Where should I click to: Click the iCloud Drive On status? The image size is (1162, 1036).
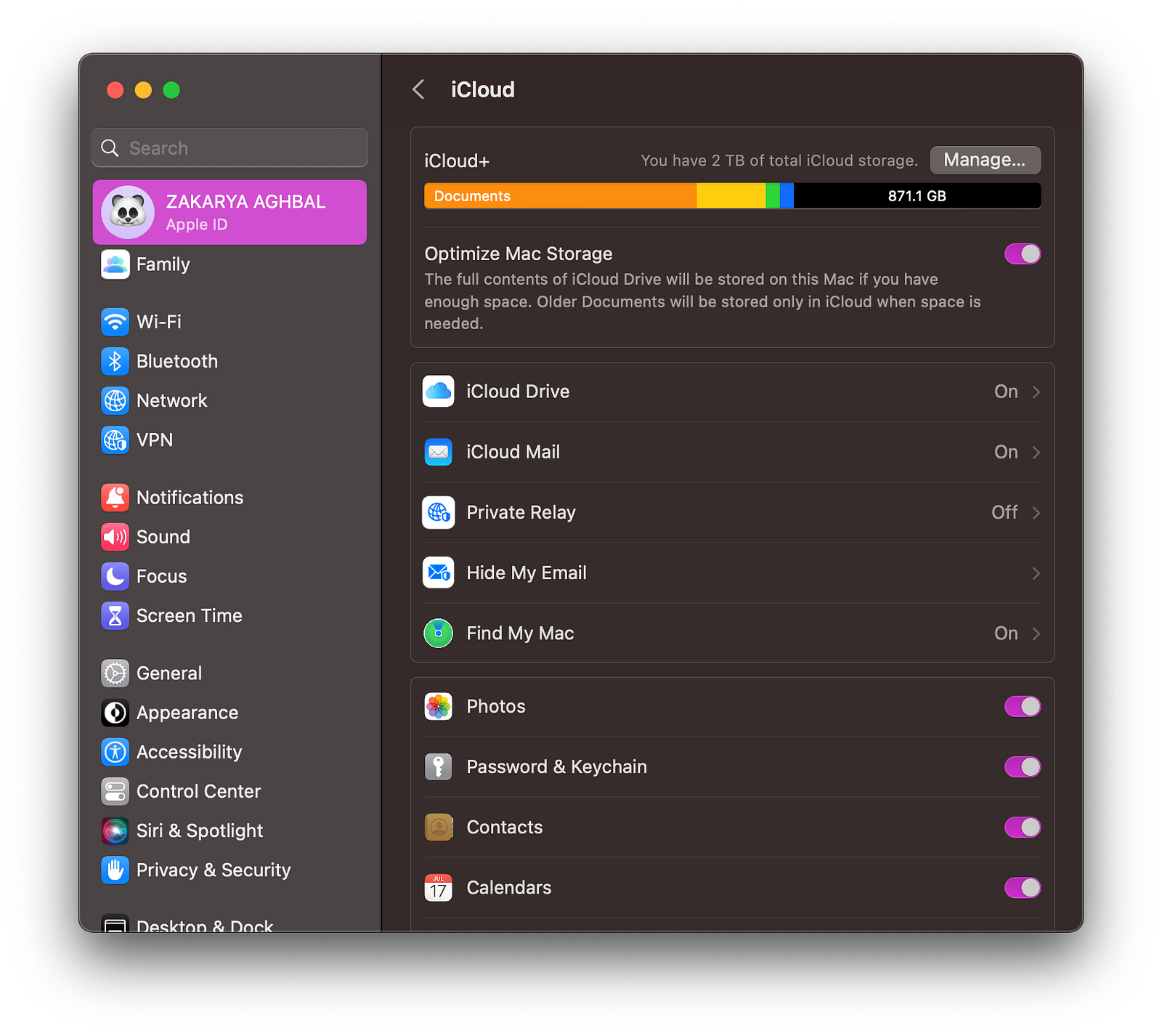pos(1006,392)
